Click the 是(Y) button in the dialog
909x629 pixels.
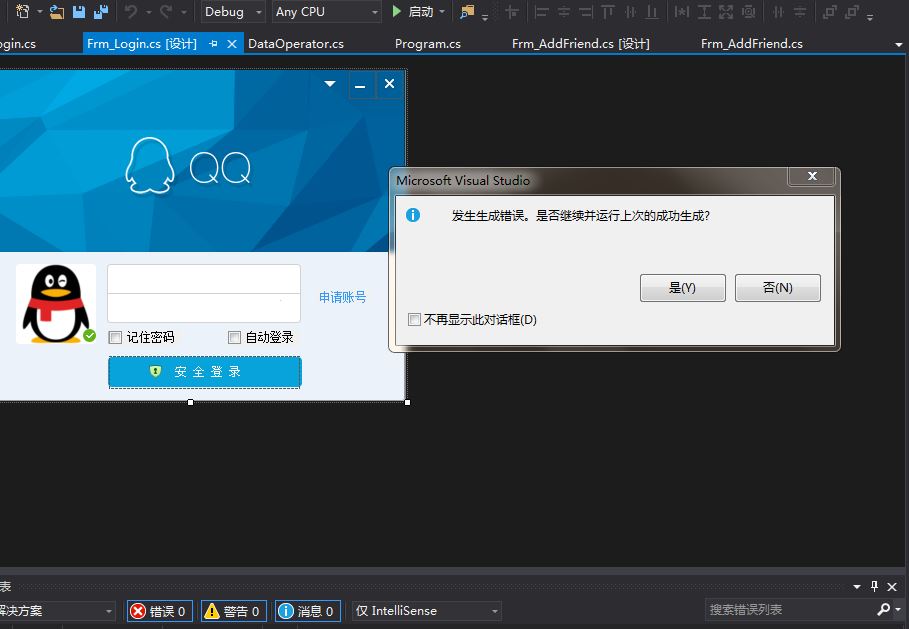click(682, 288)
